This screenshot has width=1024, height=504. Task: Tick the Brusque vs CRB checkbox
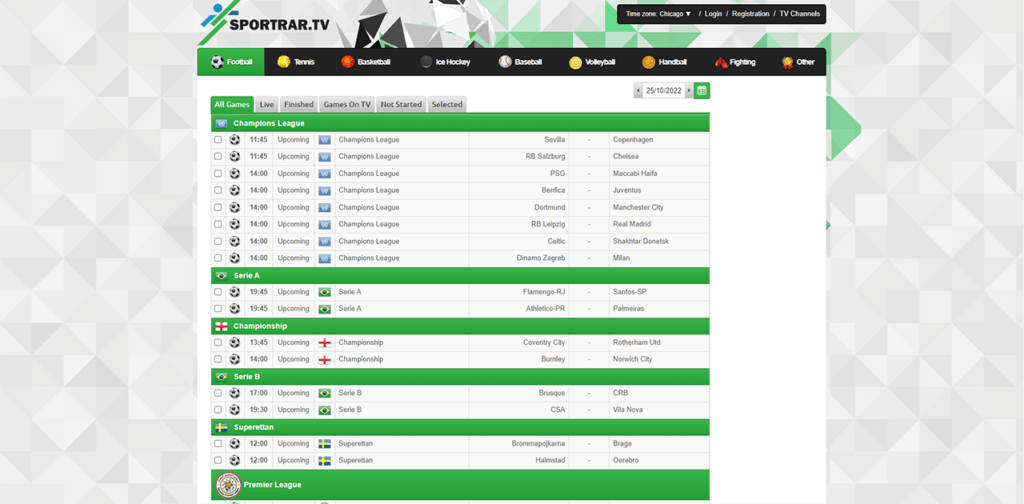pyautogui.click(x=217, y=393)
